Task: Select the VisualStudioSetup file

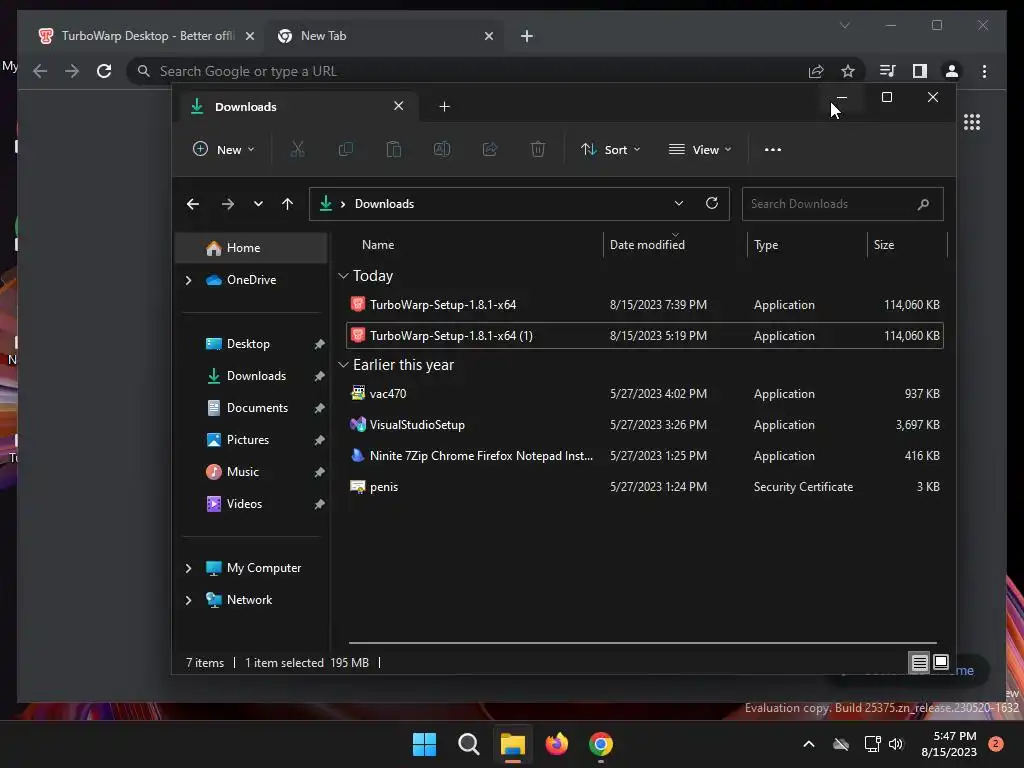Action: [x=645, y=425]
